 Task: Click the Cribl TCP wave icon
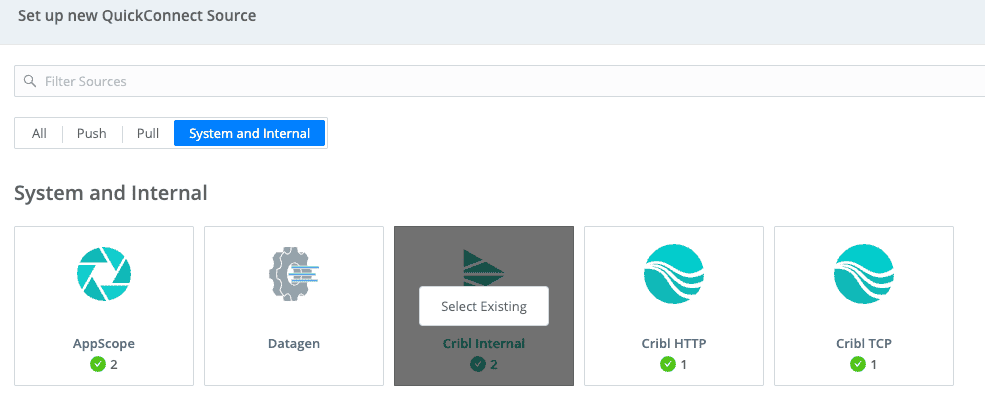click(864, 274)
